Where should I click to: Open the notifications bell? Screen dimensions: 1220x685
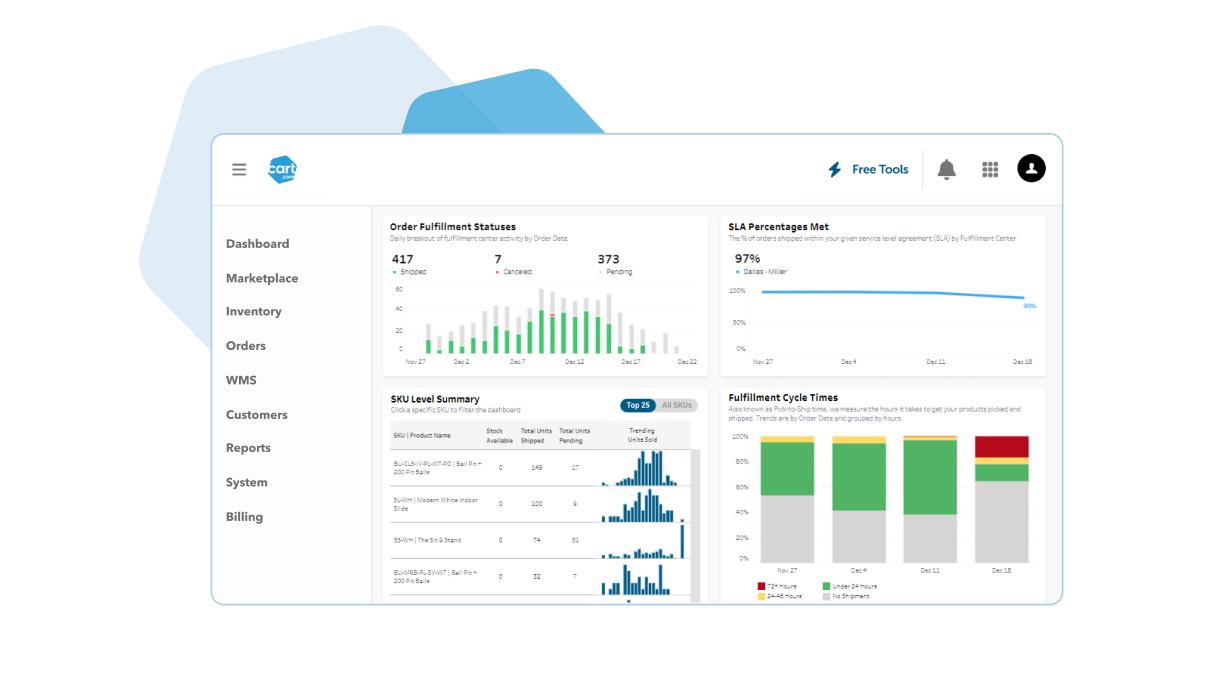[x=946, y=169]
